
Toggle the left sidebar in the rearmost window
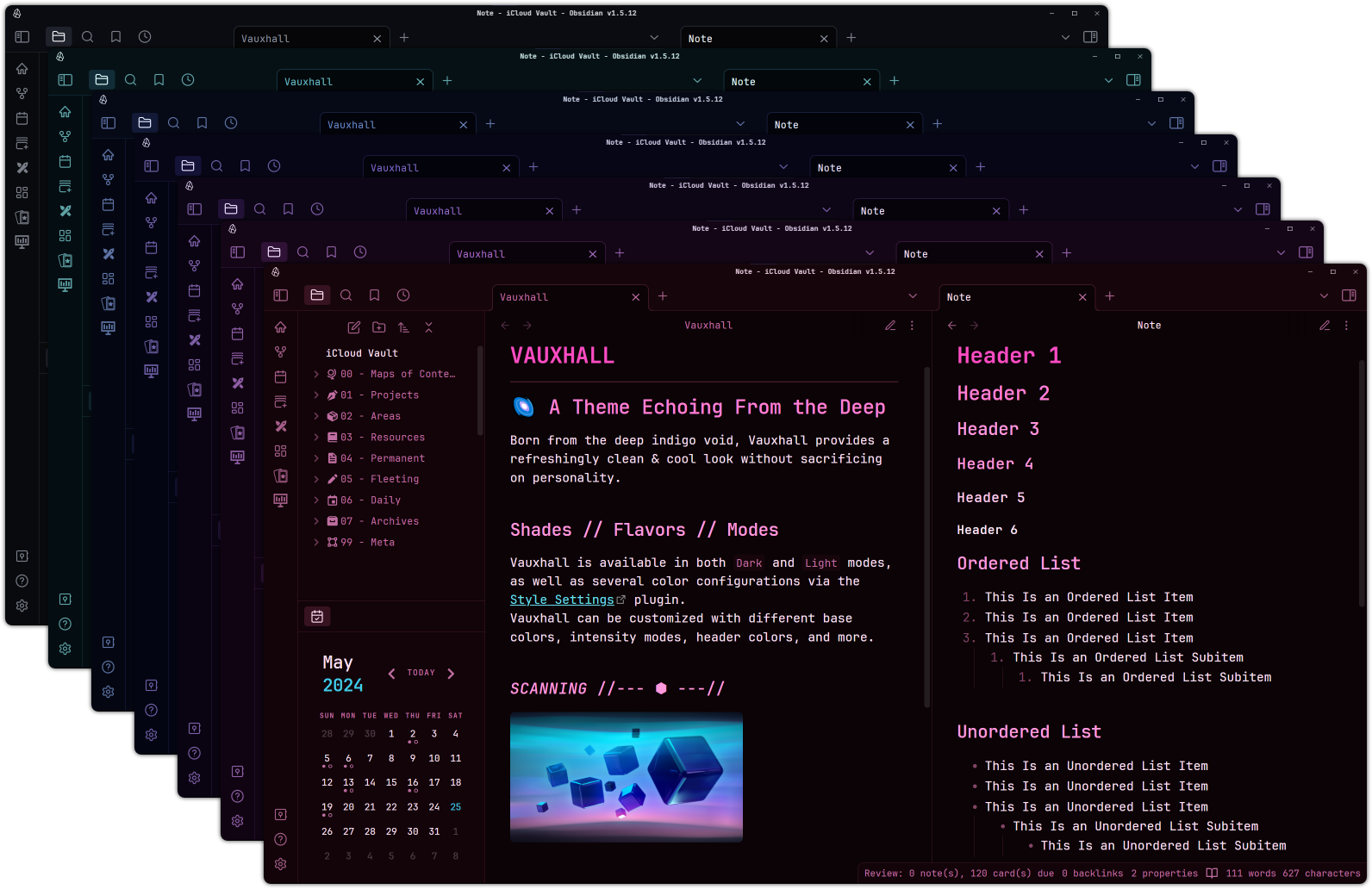pos(22,37)
